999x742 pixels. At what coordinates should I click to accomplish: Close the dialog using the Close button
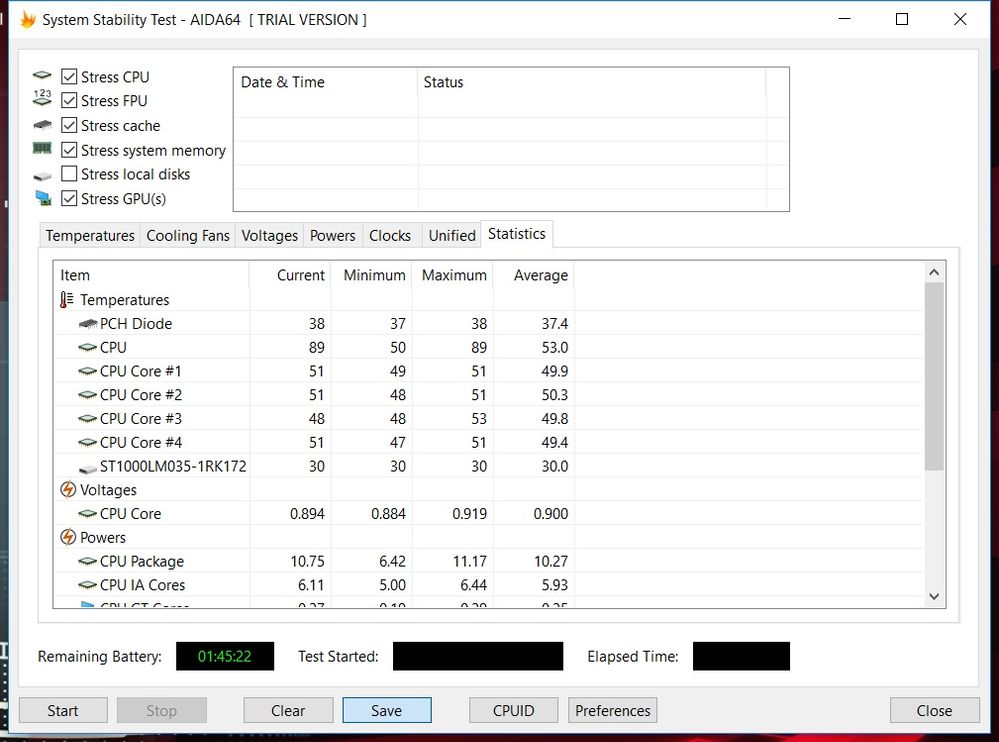[x=935, y=710]
